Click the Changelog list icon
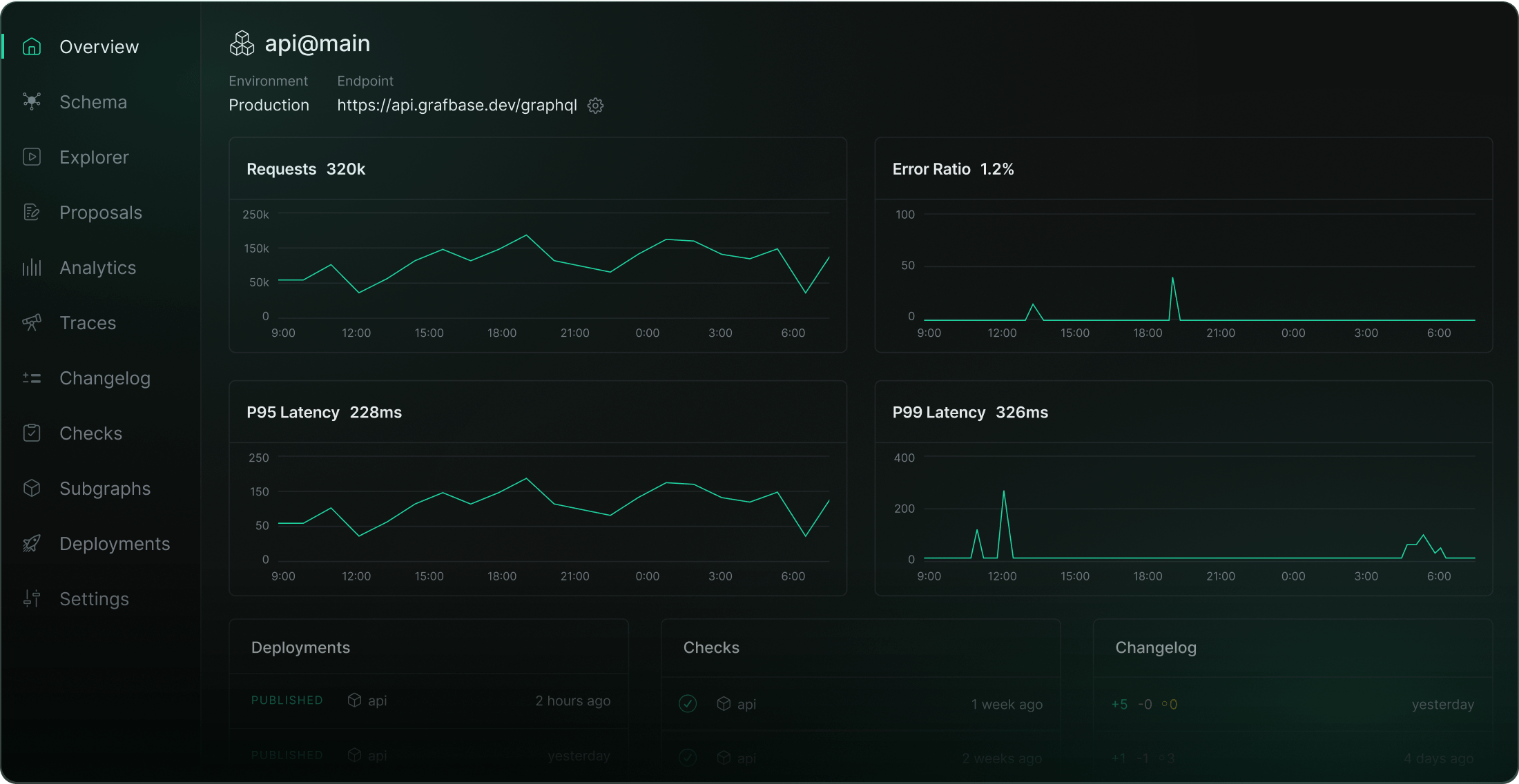The height and width of the screenshot is (784, 1519). point(32,378)
